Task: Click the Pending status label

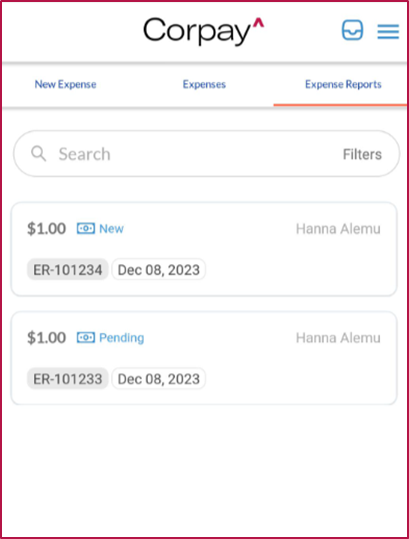Action: [x=122, y=338]
